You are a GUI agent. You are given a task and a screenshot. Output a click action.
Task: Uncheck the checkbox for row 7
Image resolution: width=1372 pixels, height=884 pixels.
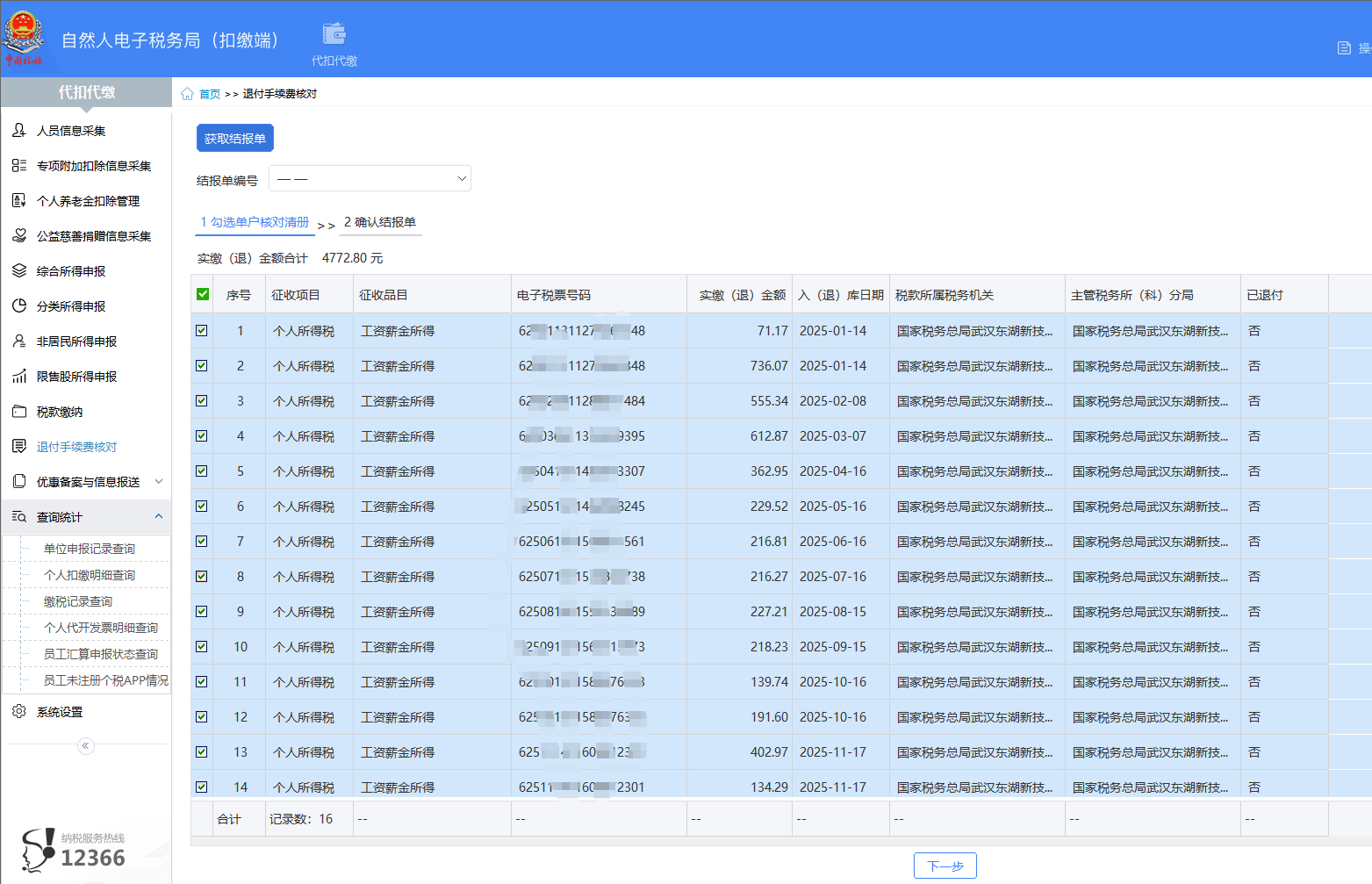202,542
